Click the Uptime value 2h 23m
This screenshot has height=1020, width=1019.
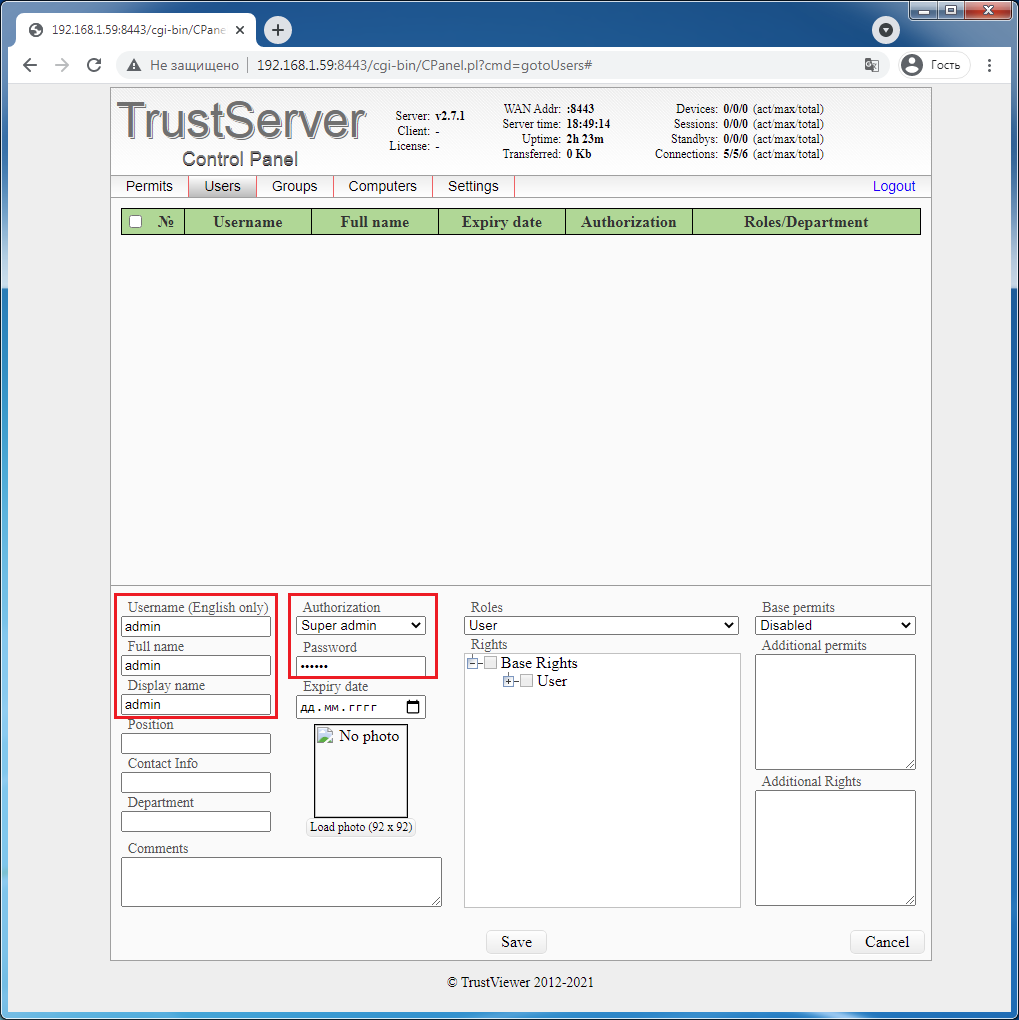point(585,139)
